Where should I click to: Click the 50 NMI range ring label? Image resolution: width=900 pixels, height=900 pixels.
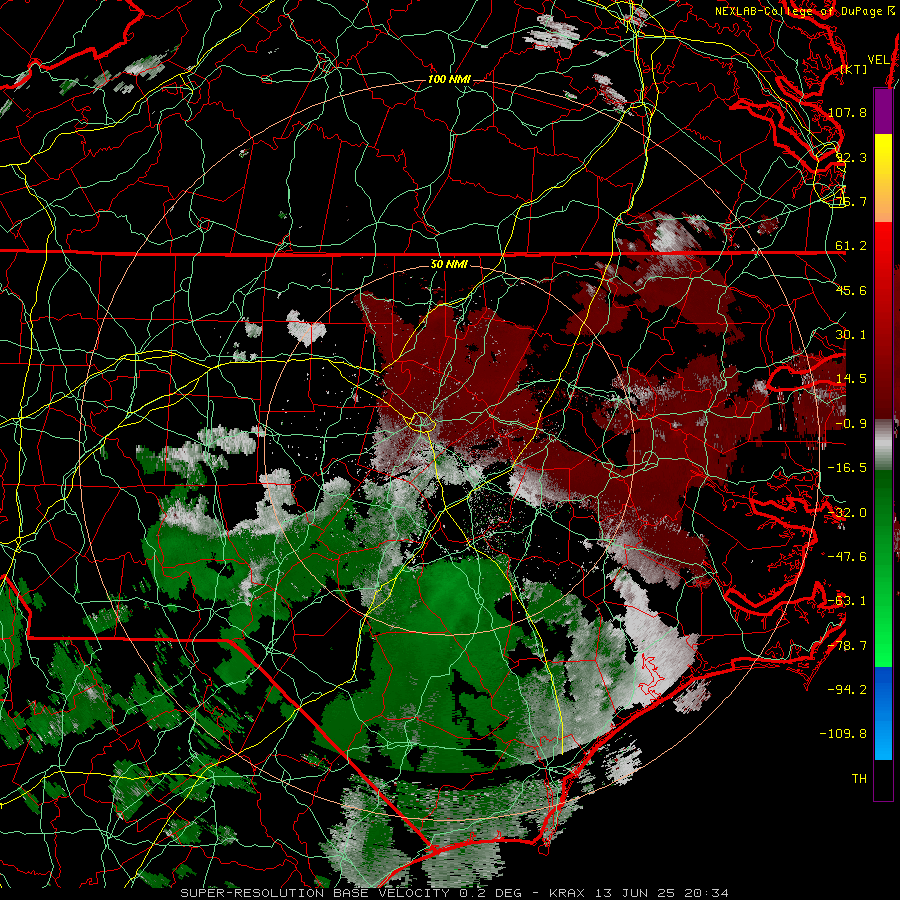(x=449, y=264)
